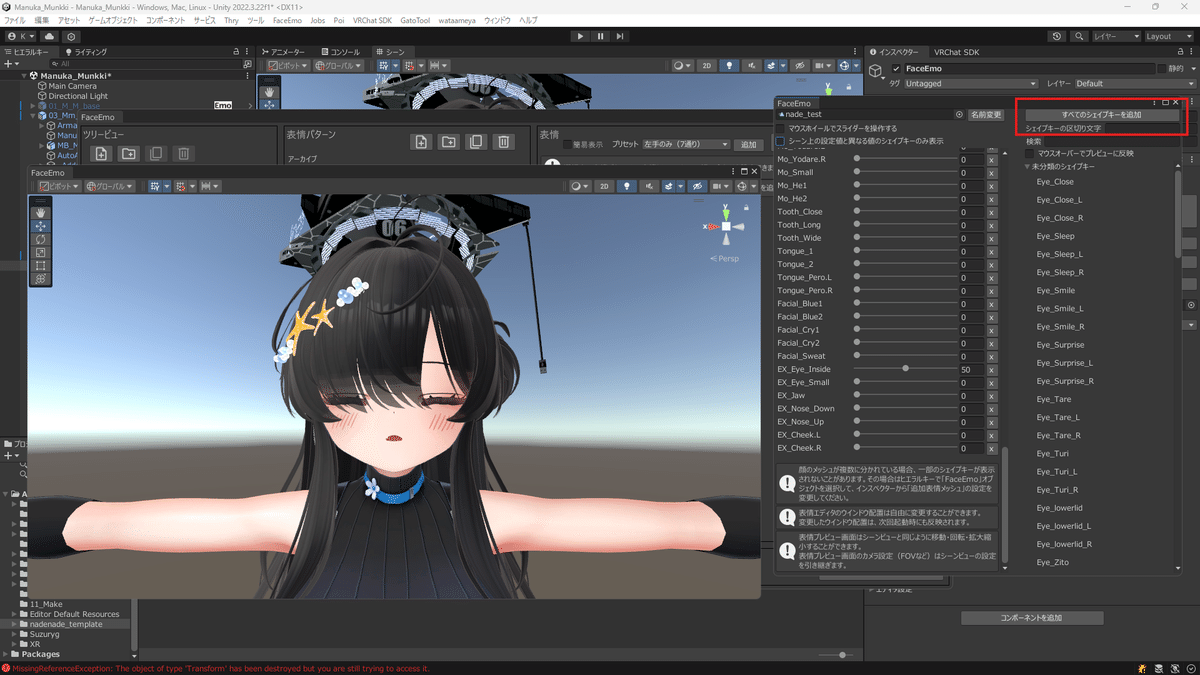Select the Hand view tool in FaceEmo preview
The width and height of the screenshot is (1200, 675).
[41, 213]
